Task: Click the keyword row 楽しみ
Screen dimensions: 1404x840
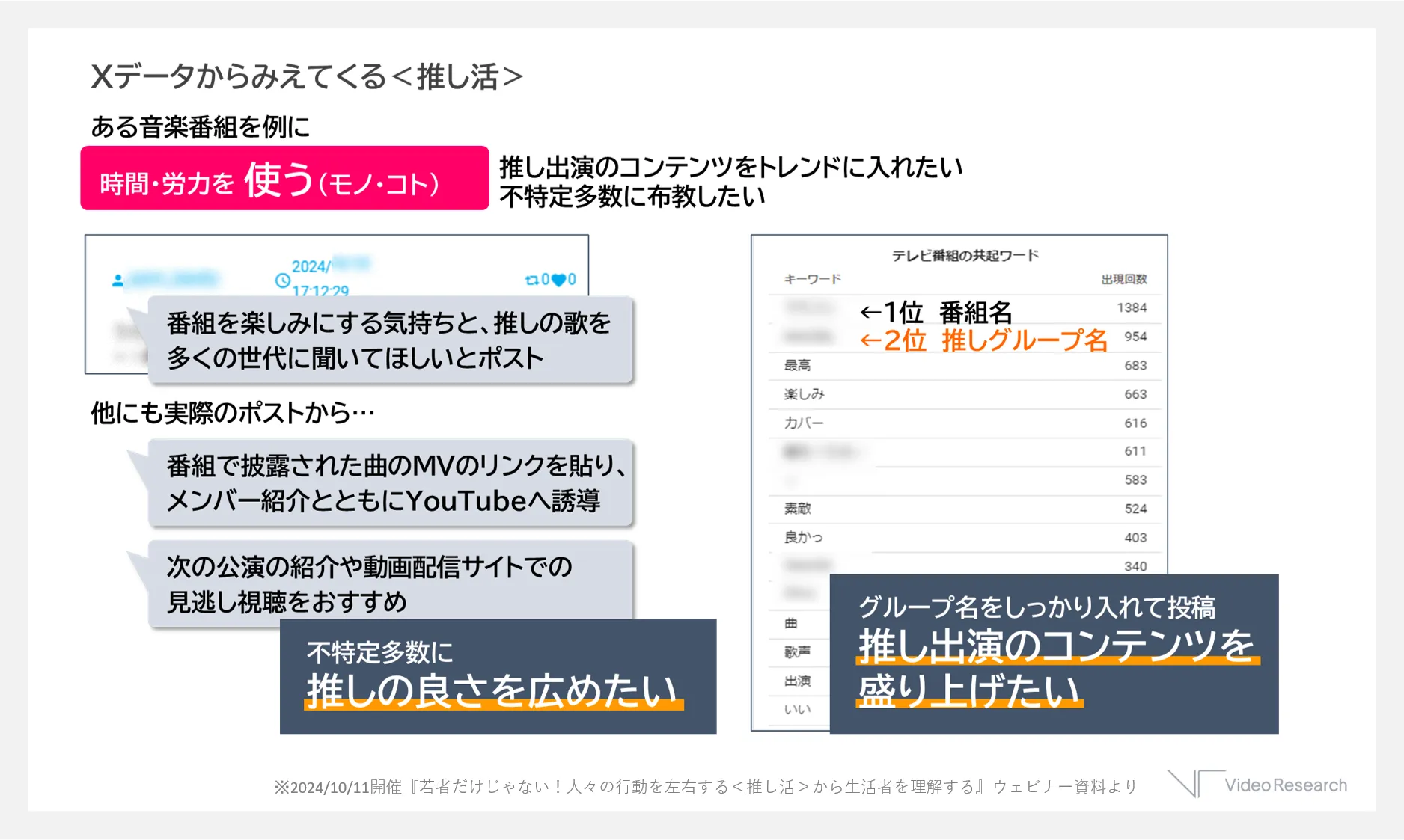Action: click(x=965, y=394)
